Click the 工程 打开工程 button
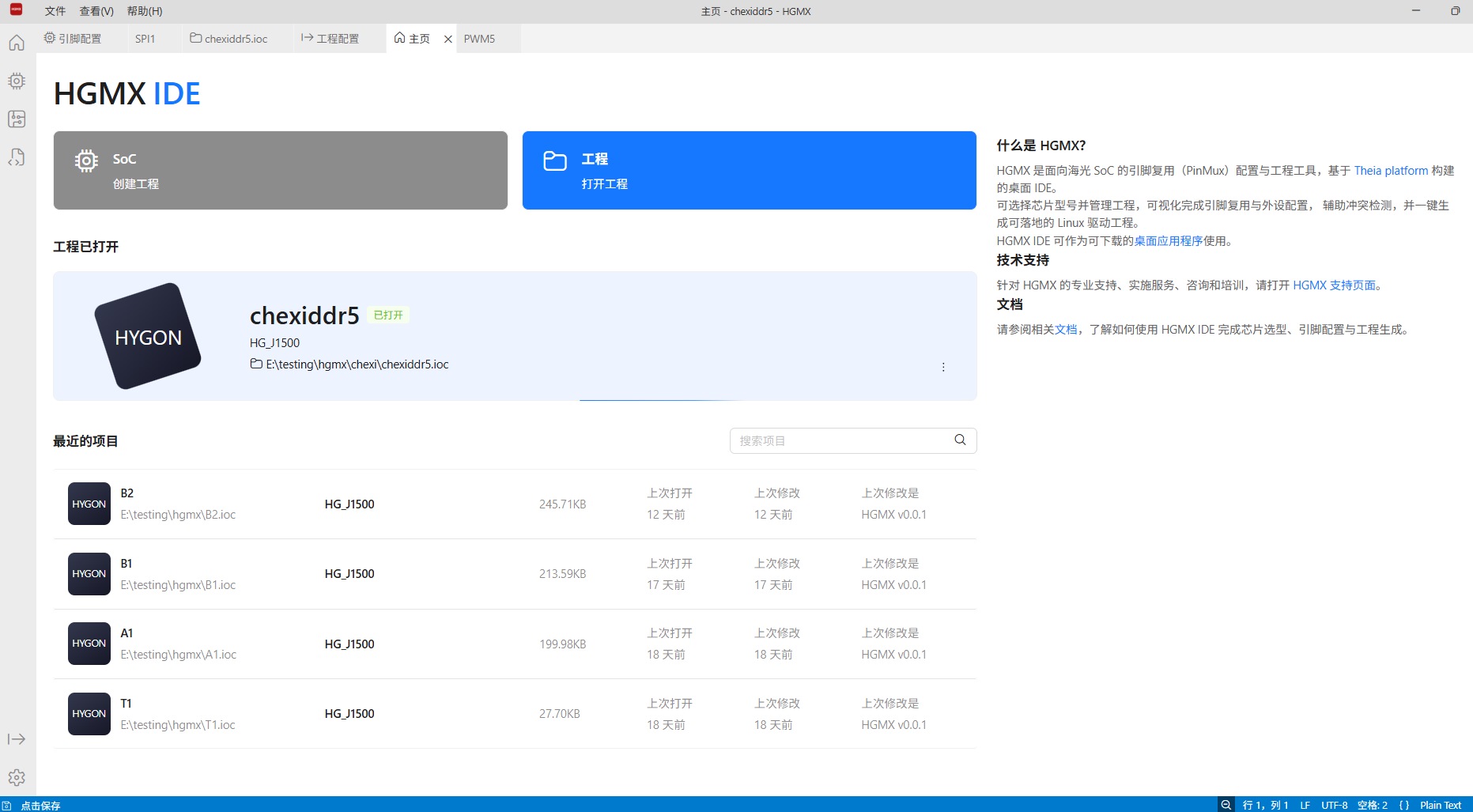This screenshot has width=1473, height=812. click(750, 170)
